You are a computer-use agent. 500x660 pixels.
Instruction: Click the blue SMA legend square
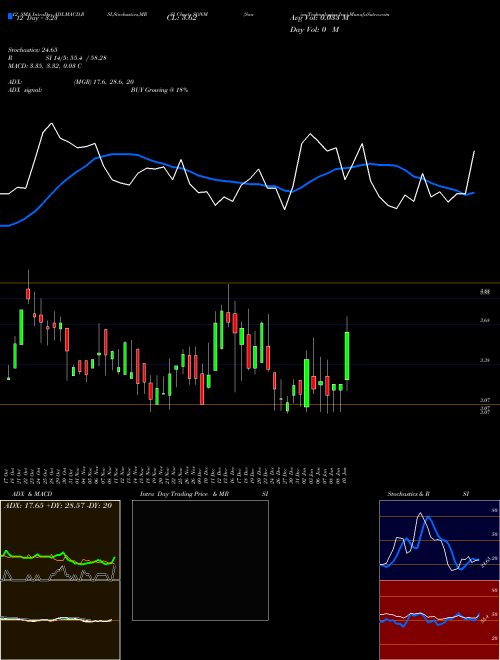click(10, 16)
